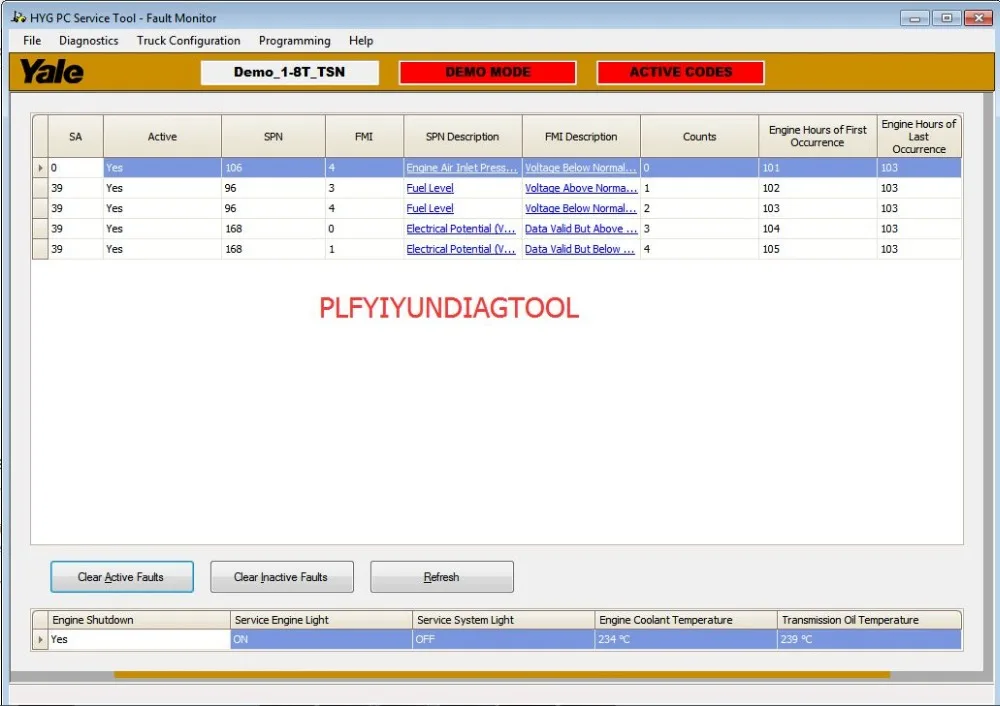The image size is (1000, 706).
Task: Click transmission oil temperature value 239 °C
Action: pos(869,640)
